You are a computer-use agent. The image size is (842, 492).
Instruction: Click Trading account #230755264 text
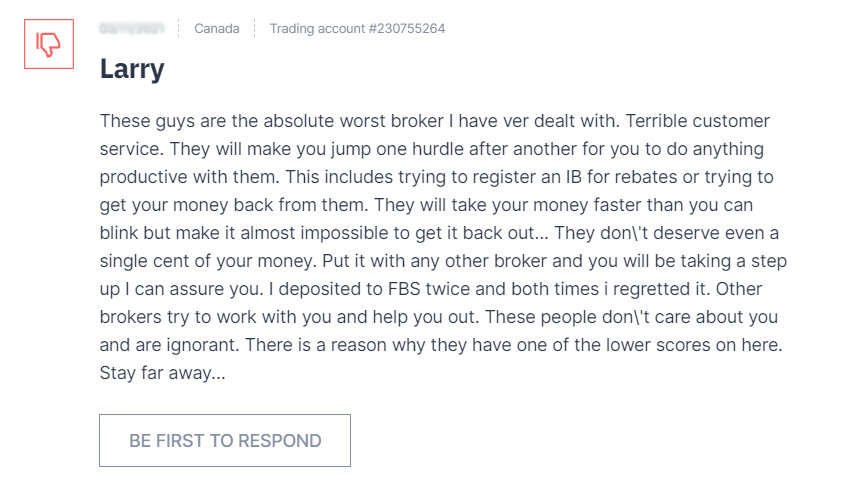[x=357, y=28]
